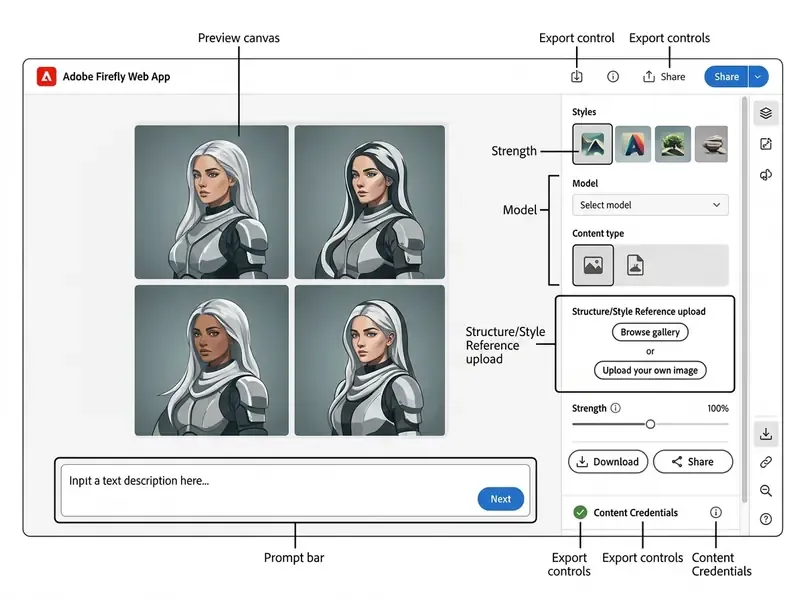The image size is (800, 600).
Task: Select the top-left generated portrait image
Action: point(212,202)
